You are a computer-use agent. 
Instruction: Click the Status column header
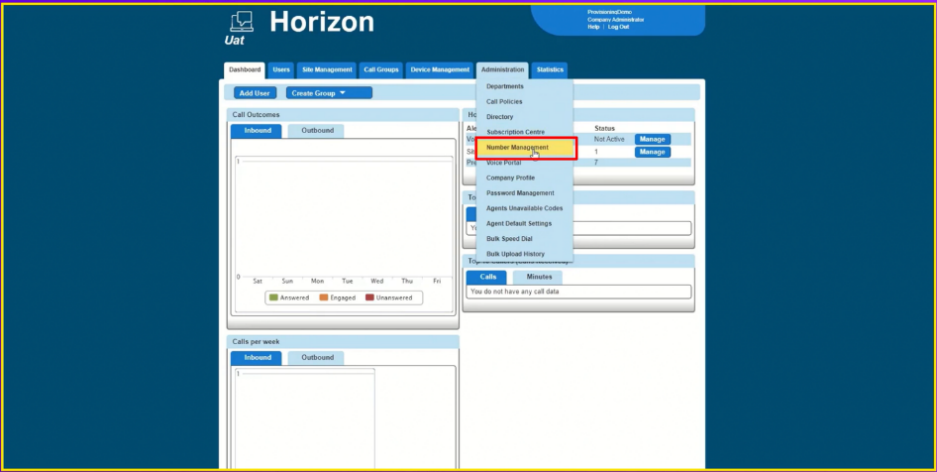pyautogui.click(x=604, y=128)
